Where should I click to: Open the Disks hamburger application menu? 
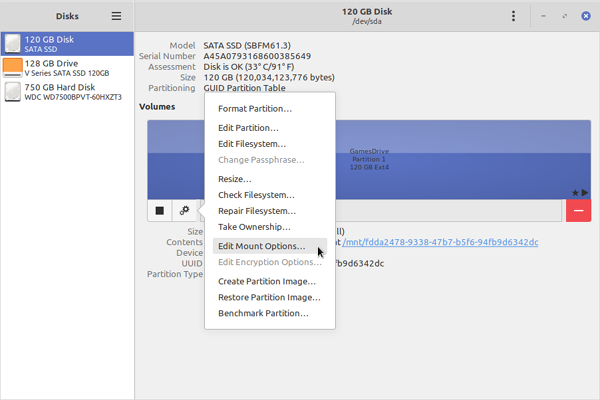coord(116,16)
